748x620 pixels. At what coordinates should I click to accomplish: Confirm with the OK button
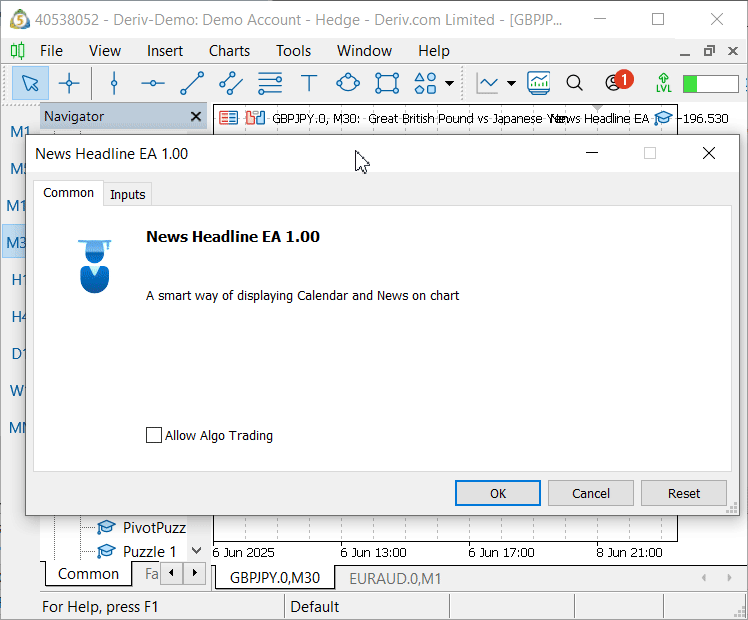click(498, 493)
